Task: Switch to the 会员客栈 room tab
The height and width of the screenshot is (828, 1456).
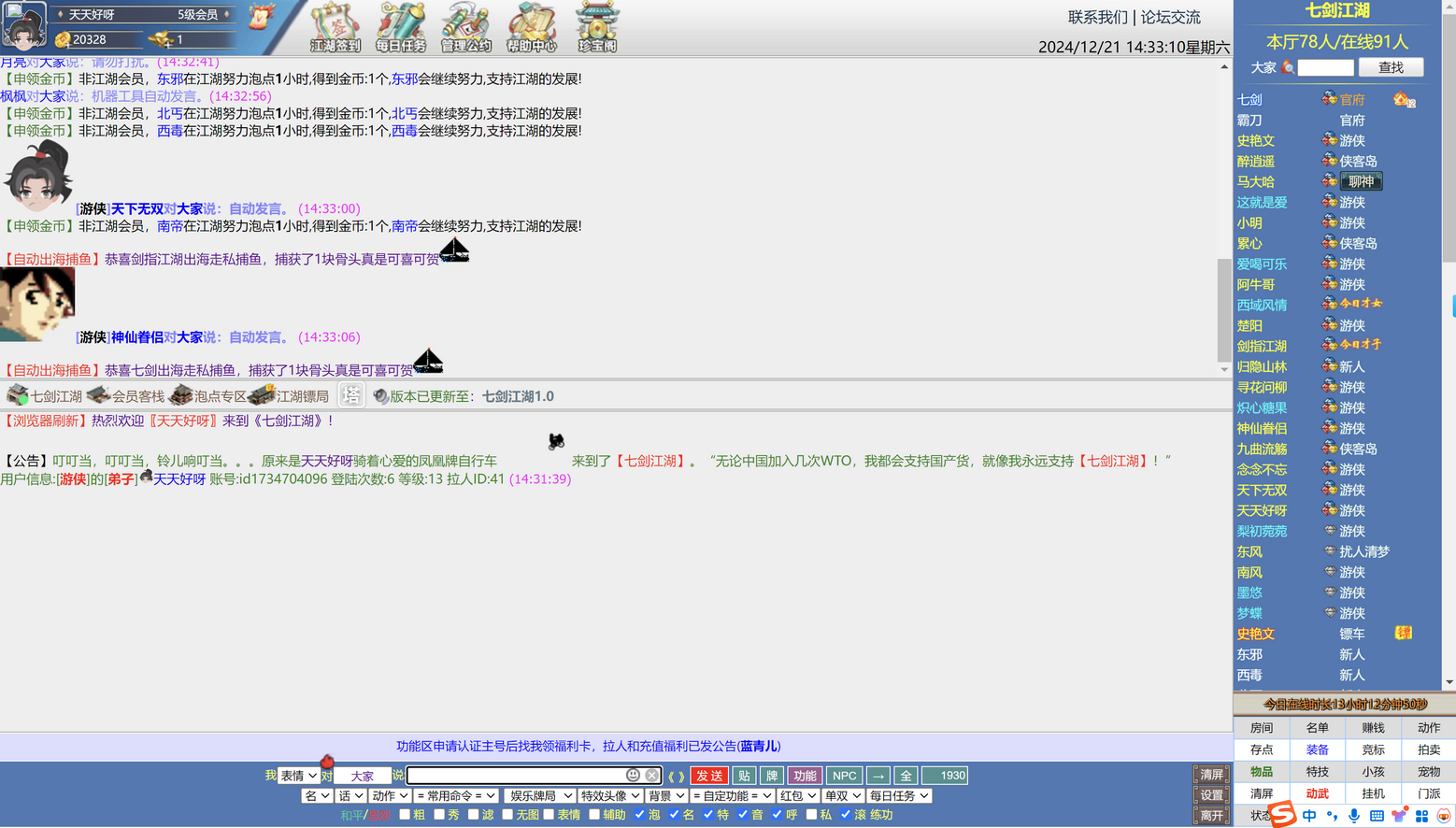Action: click(126, 396)
